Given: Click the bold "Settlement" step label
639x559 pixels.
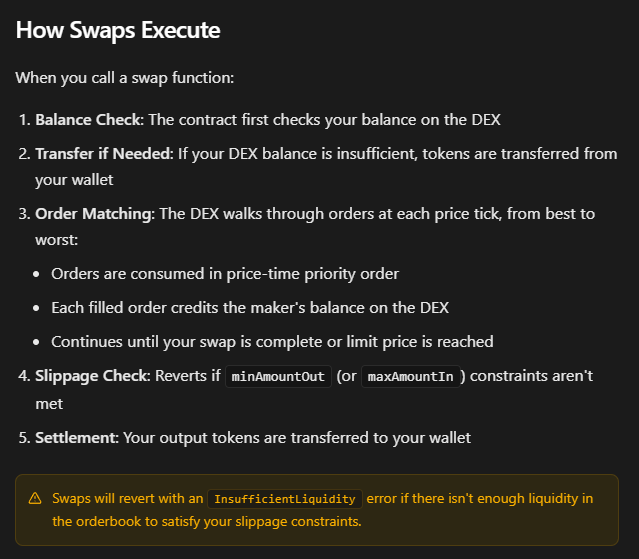Looking at the screenshot, I should (74, 437).
